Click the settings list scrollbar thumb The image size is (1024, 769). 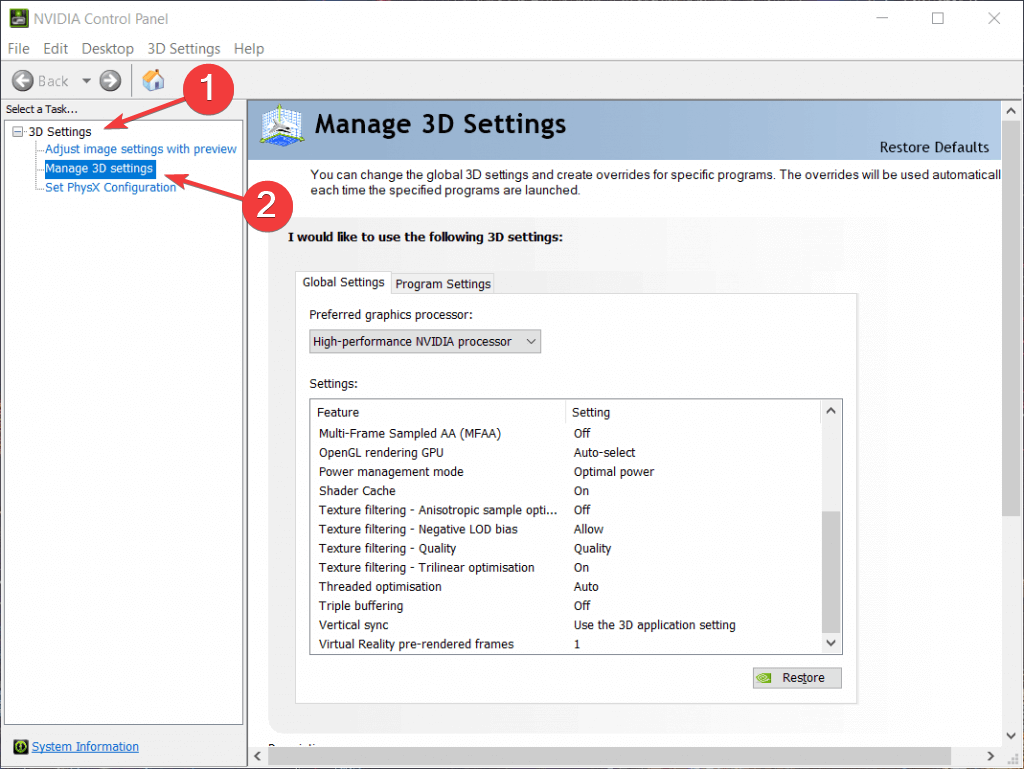coord(831,572)
